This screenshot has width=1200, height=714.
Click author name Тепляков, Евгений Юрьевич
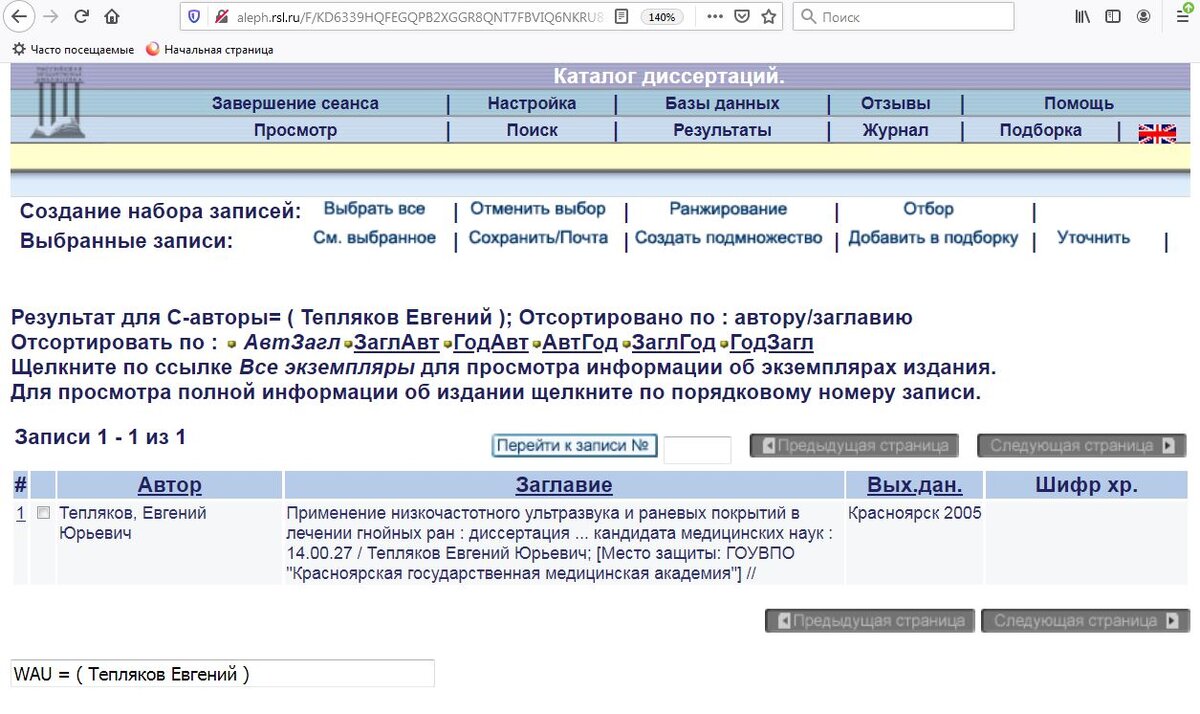(133, 522)
